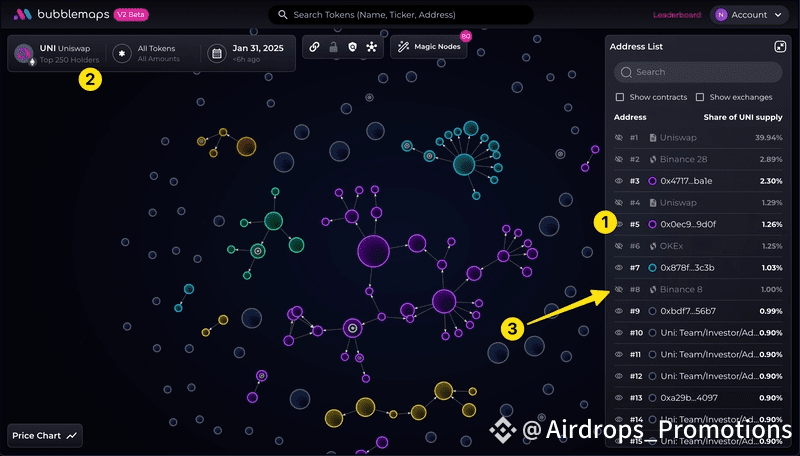Click the bubblemaps logo

point(61,14)
